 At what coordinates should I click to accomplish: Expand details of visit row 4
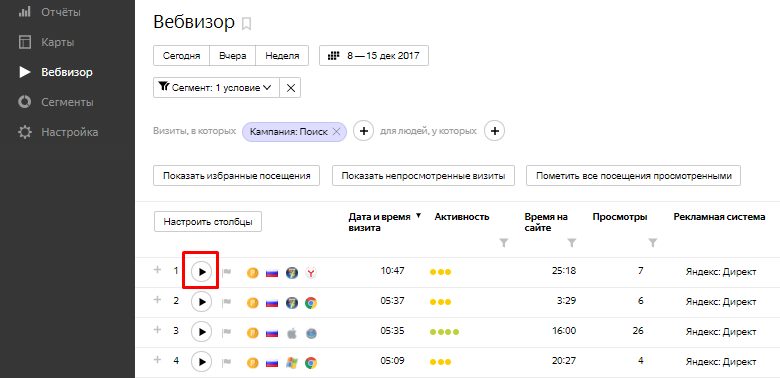pos(157,360)
